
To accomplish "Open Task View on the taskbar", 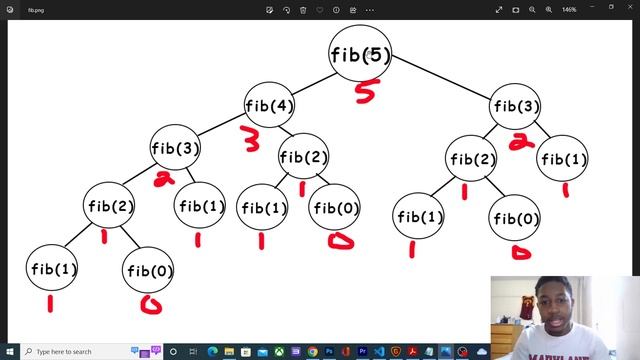I will [x=193, y=351].
